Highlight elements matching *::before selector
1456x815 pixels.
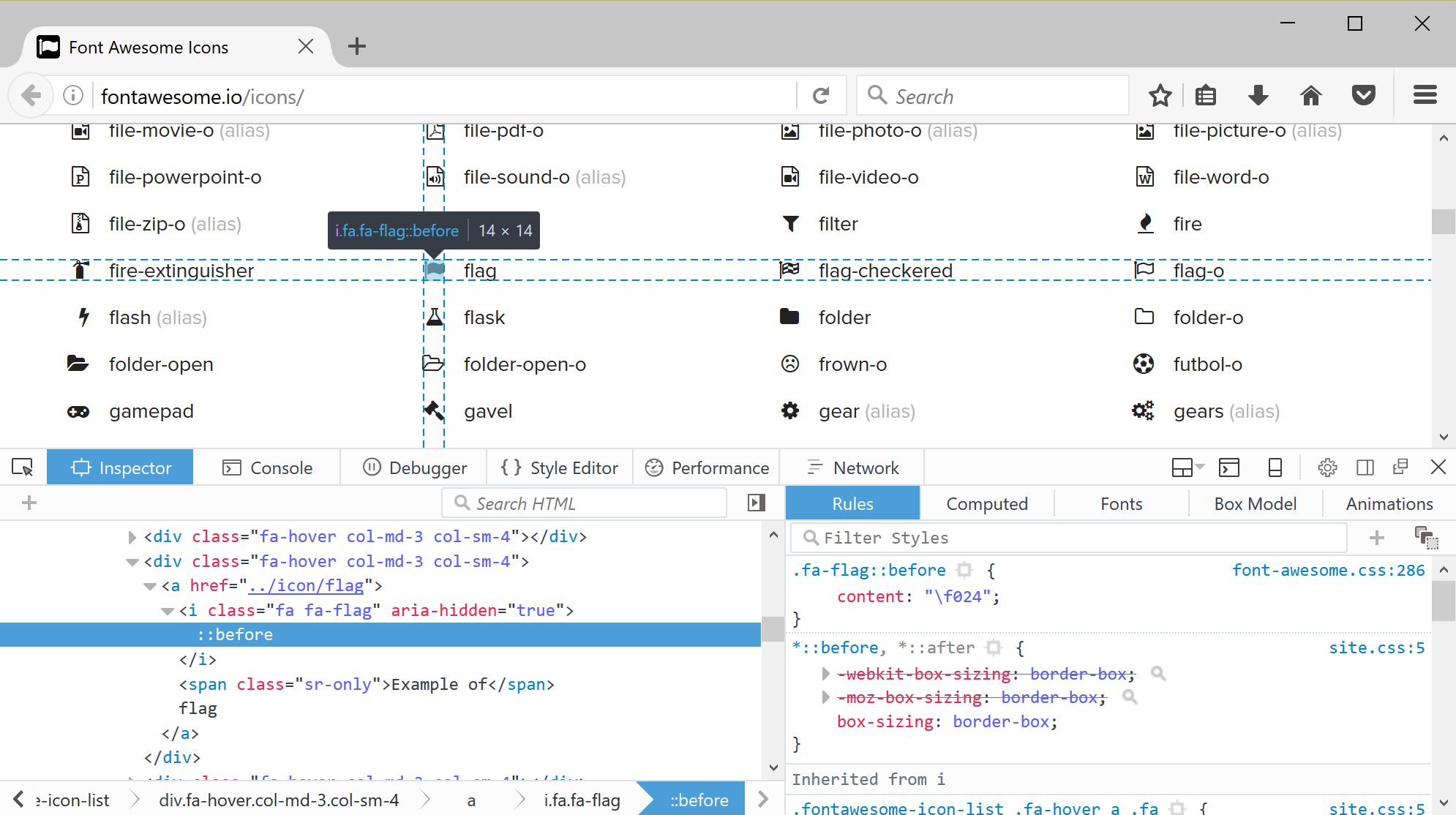coord(993,647)
